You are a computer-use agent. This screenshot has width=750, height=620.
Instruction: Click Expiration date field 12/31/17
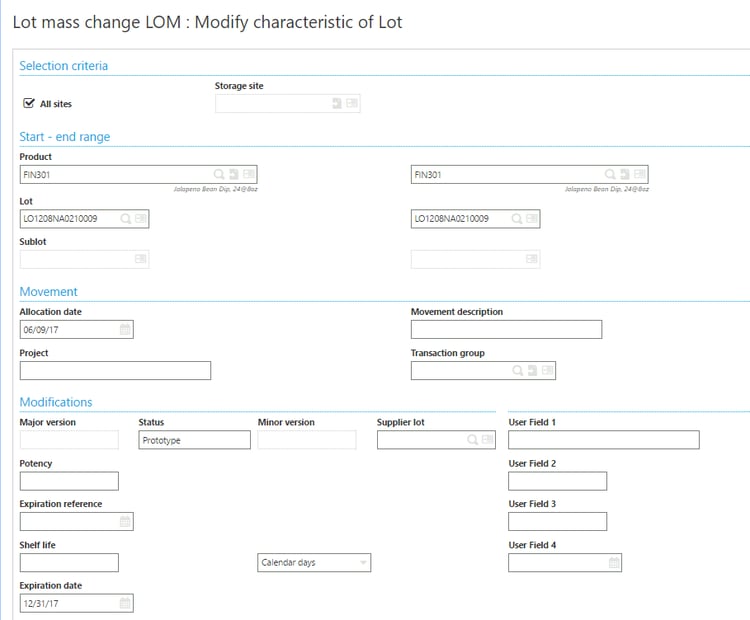(x=77, y=603)
